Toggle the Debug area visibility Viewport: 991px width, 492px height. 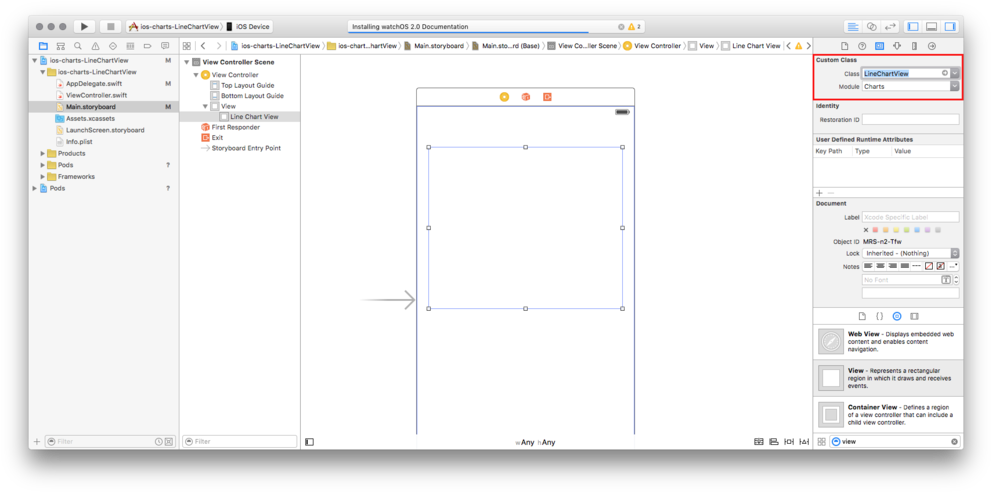(x=931, y=27)
